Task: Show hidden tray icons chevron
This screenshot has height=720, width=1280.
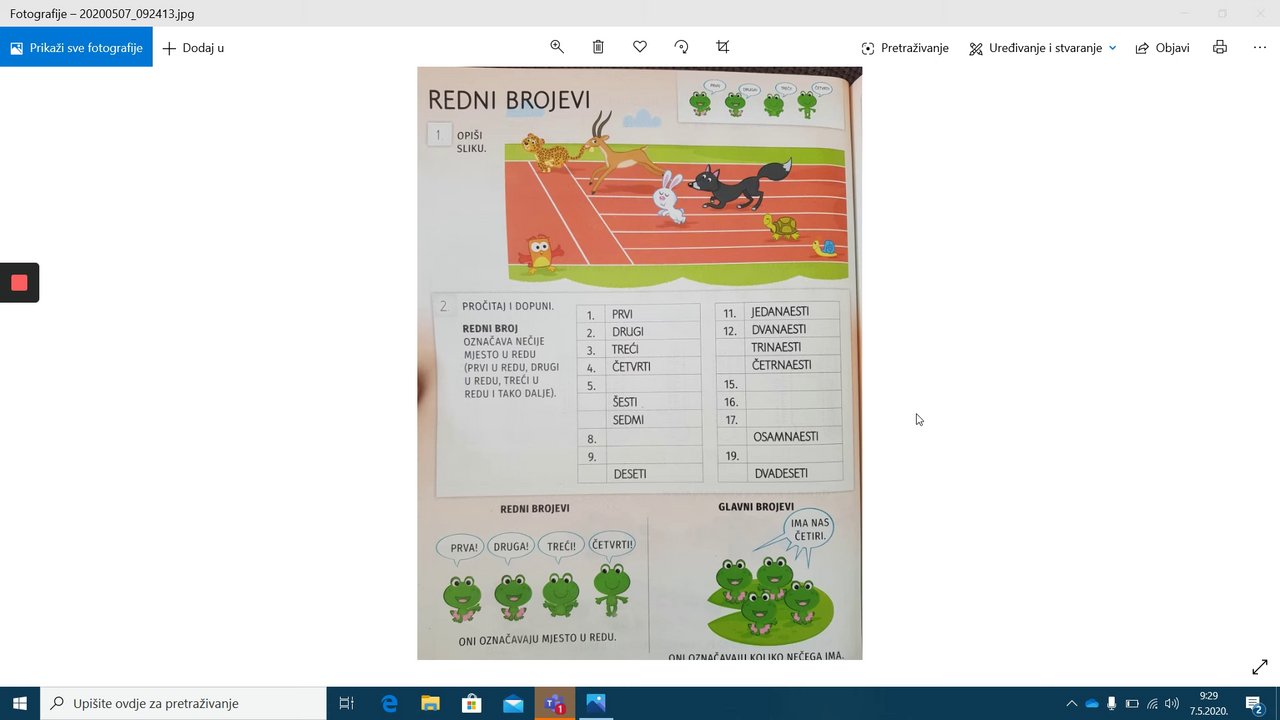Action: tap(1072, 703)
